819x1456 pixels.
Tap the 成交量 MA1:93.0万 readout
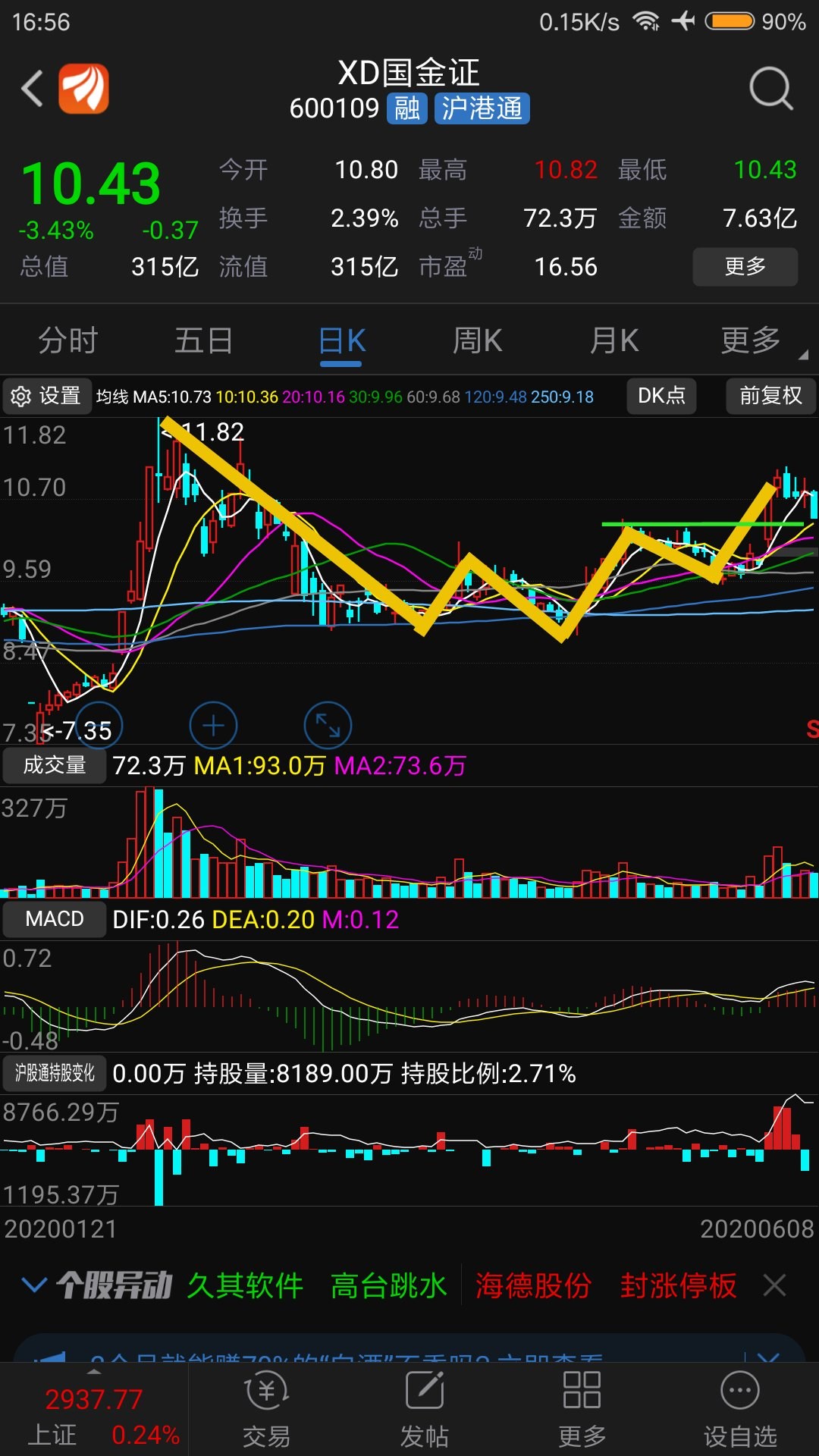(x=260, y=766)
